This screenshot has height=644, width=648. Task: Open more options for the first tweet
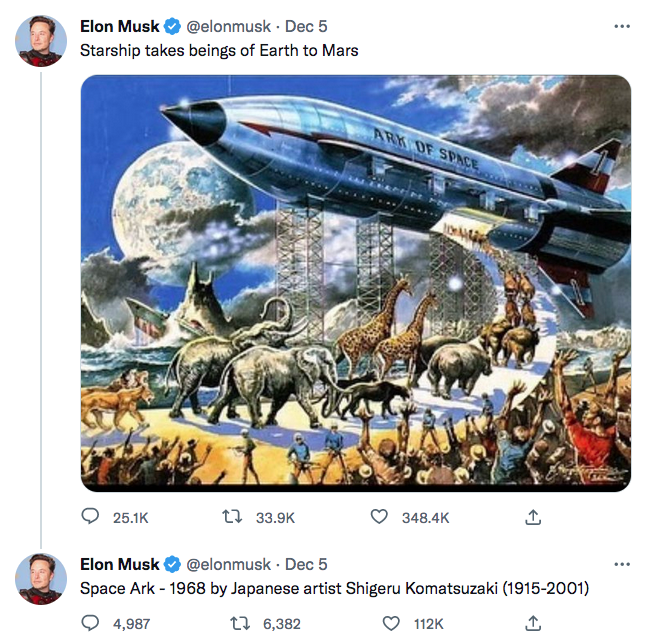pos(622,26)
